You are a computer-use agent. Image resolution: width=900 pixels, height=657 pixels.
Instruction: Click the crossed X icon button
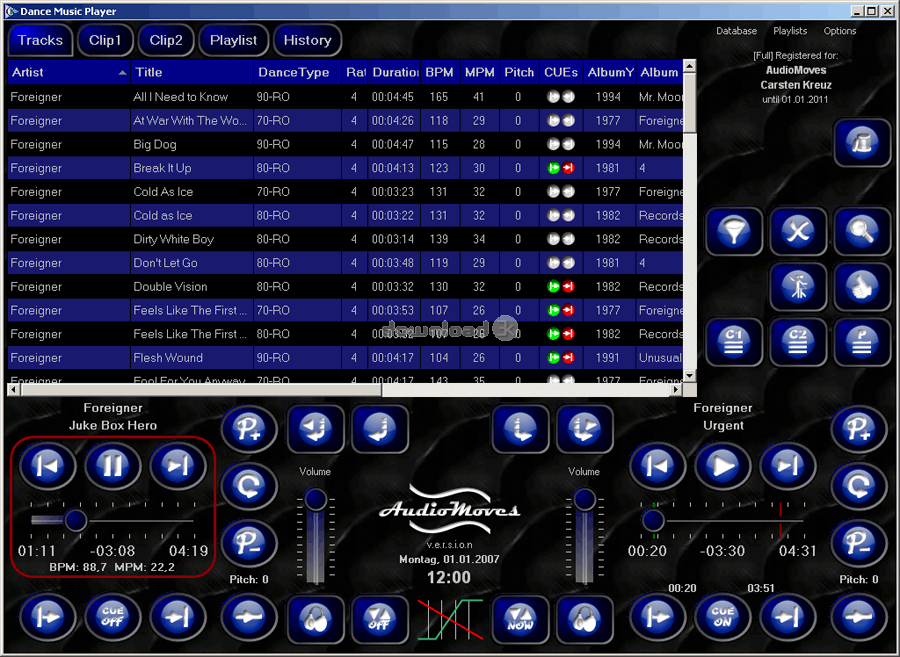798,232
